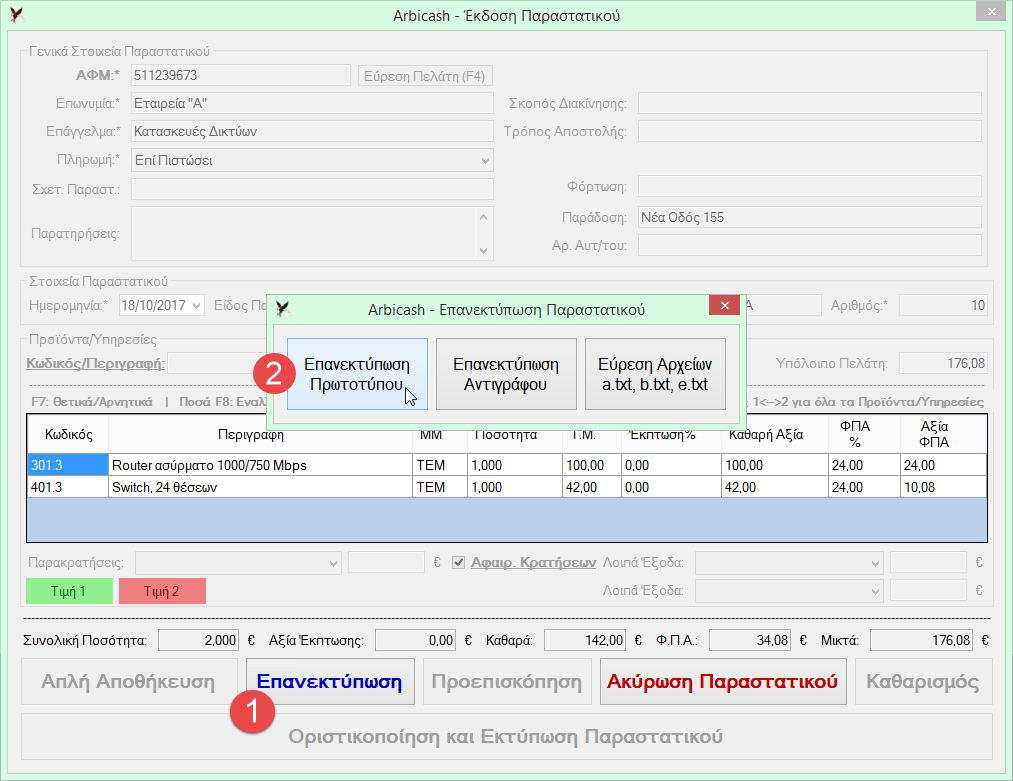Click the Φ.Π.Α. total field 34,08

(x=750, y=640)
